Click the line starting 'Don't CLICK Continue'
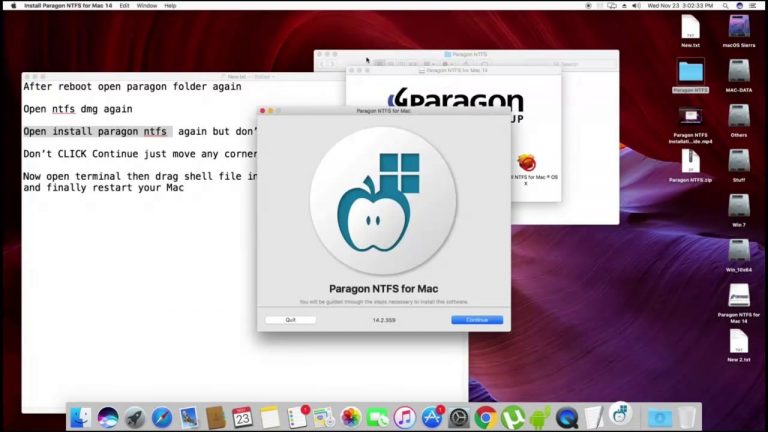This screenshot has height=432, width=768. 140,154
